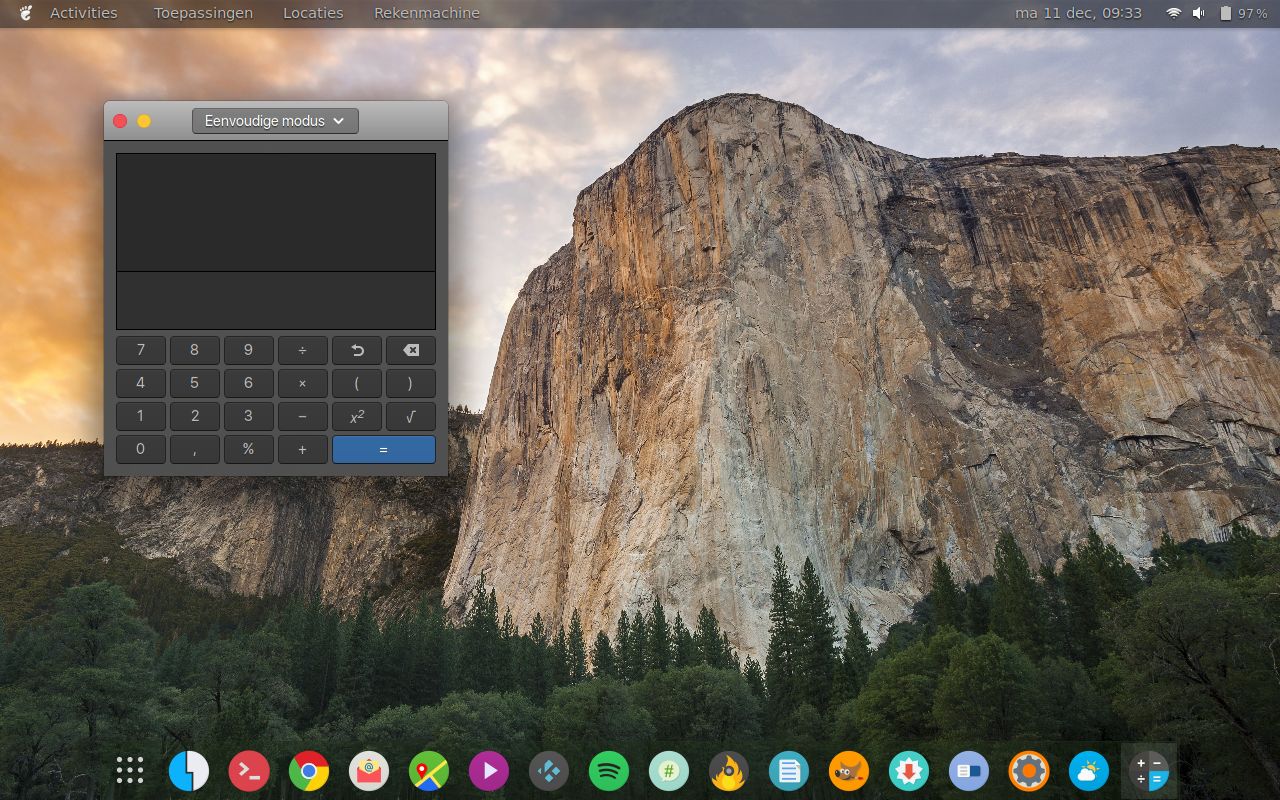Open Google Chrome from the dock
The width and height of the screenshot is (1280, 800).
click(308, 770)
